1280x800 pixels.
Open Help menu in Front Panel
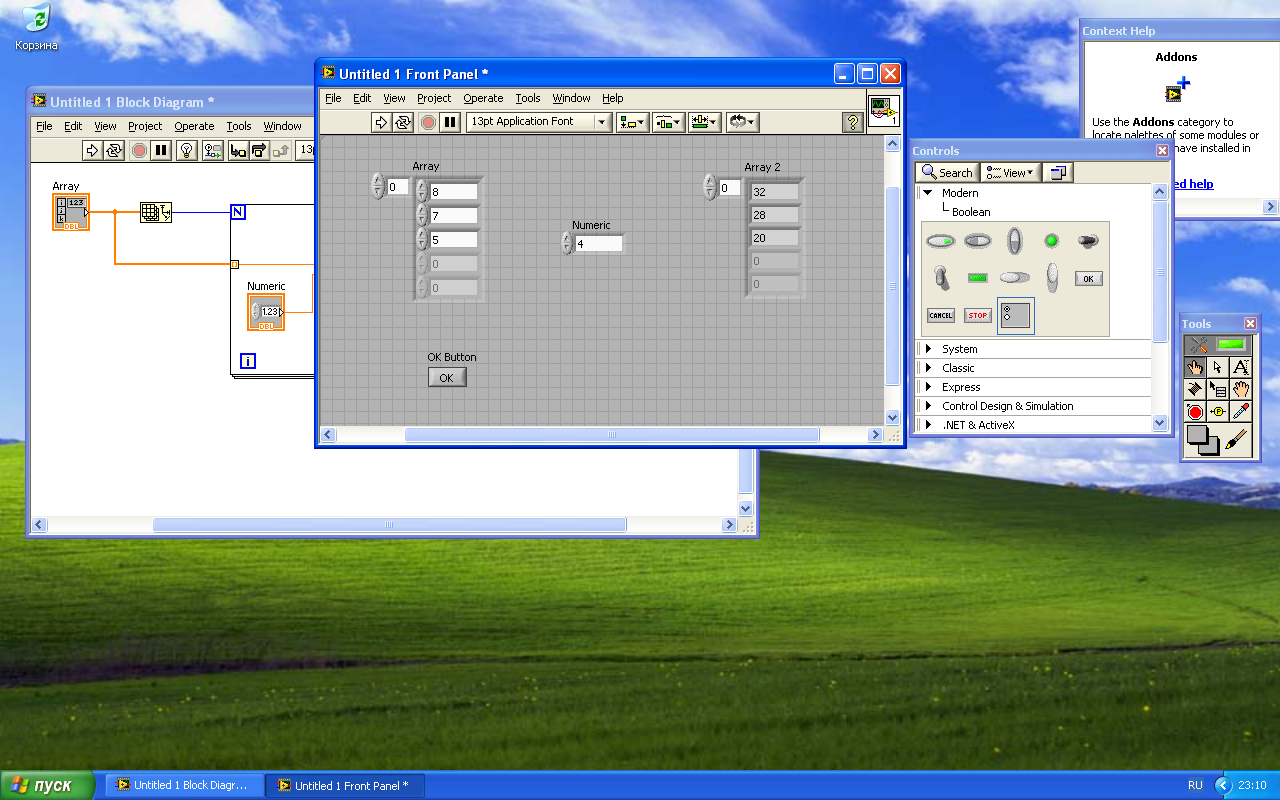[x=613, y=98]
